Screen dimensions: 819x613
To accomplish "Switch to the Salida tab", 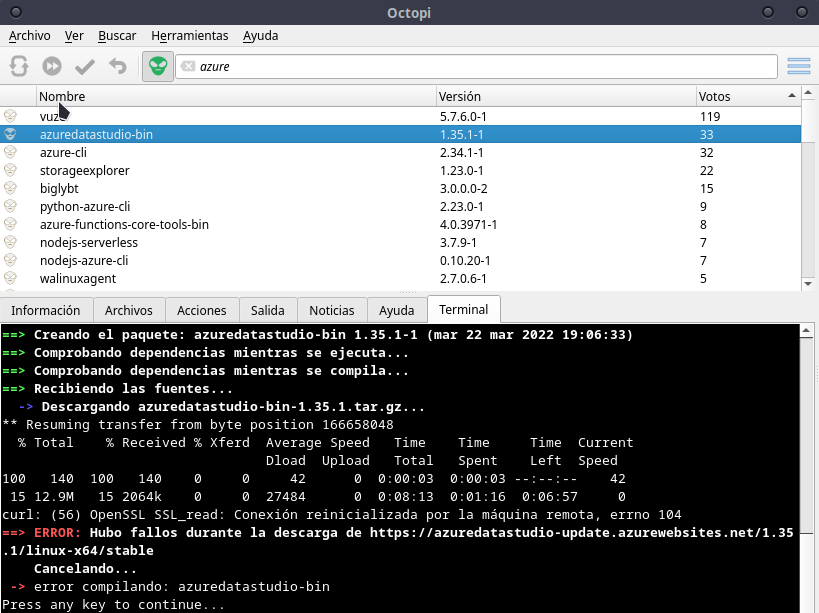I will (x=267, y=310).
